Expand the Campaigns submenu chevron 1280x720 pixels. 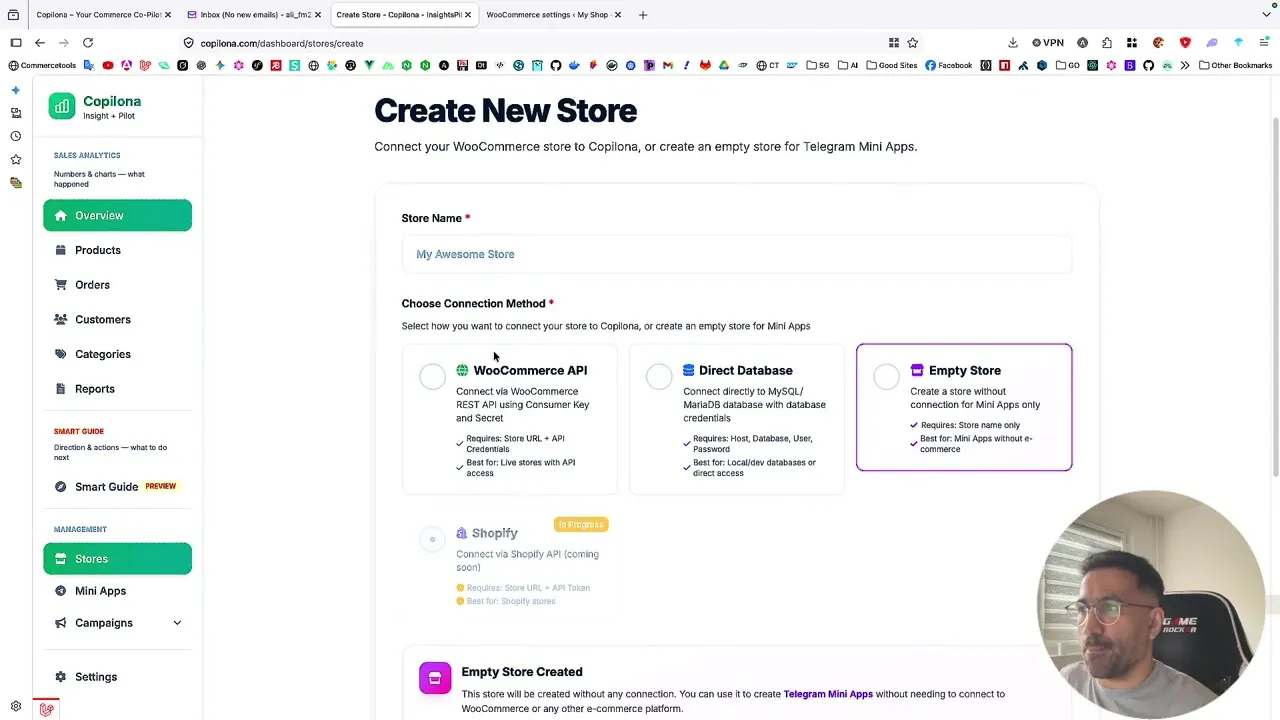tap(177, 623)
